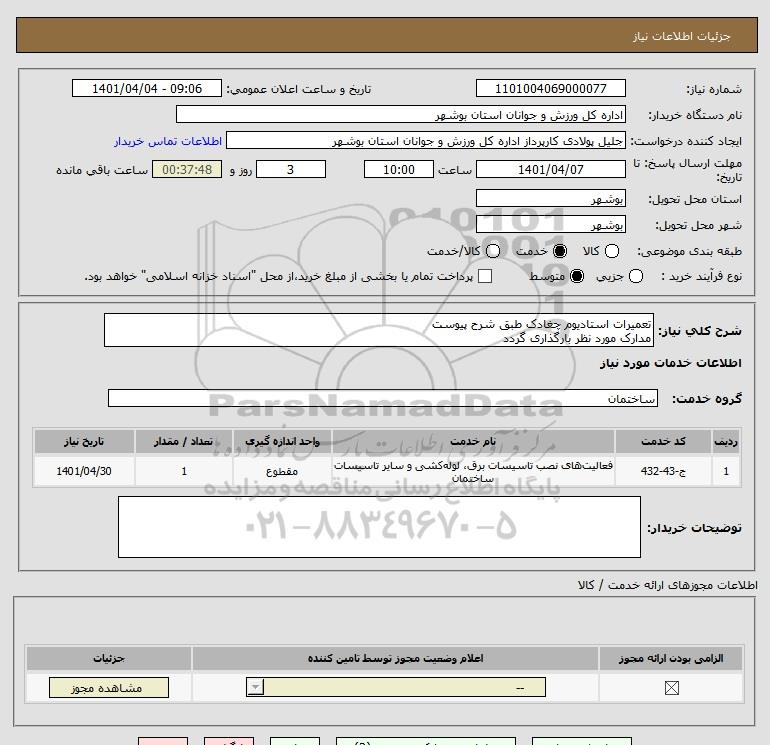Click the ردیف column header
This screenshot has width=770, height=745.
pyautogui.click(x=726, y=441)
